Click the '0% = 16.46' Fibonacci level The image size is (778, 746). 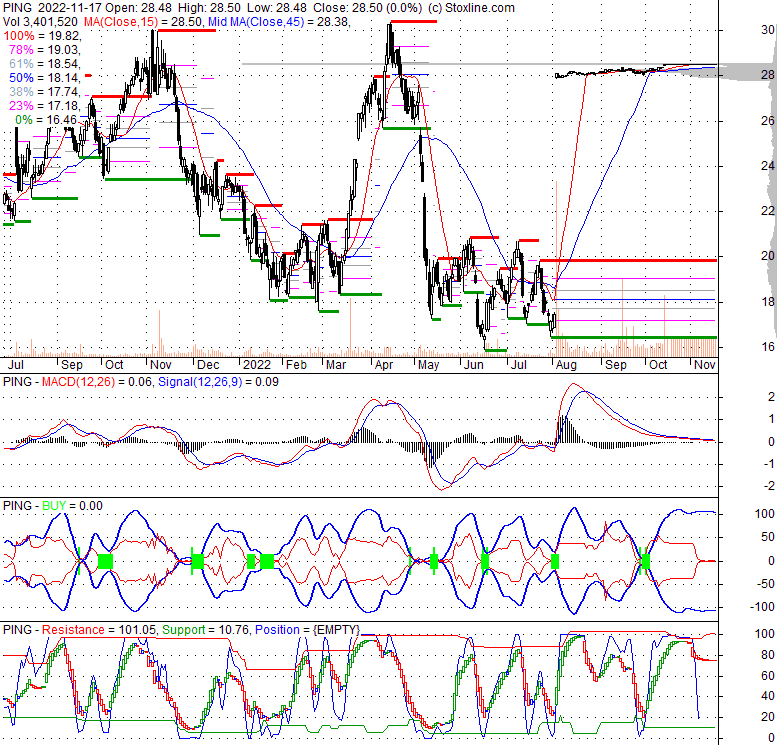[x=46, y=120]
